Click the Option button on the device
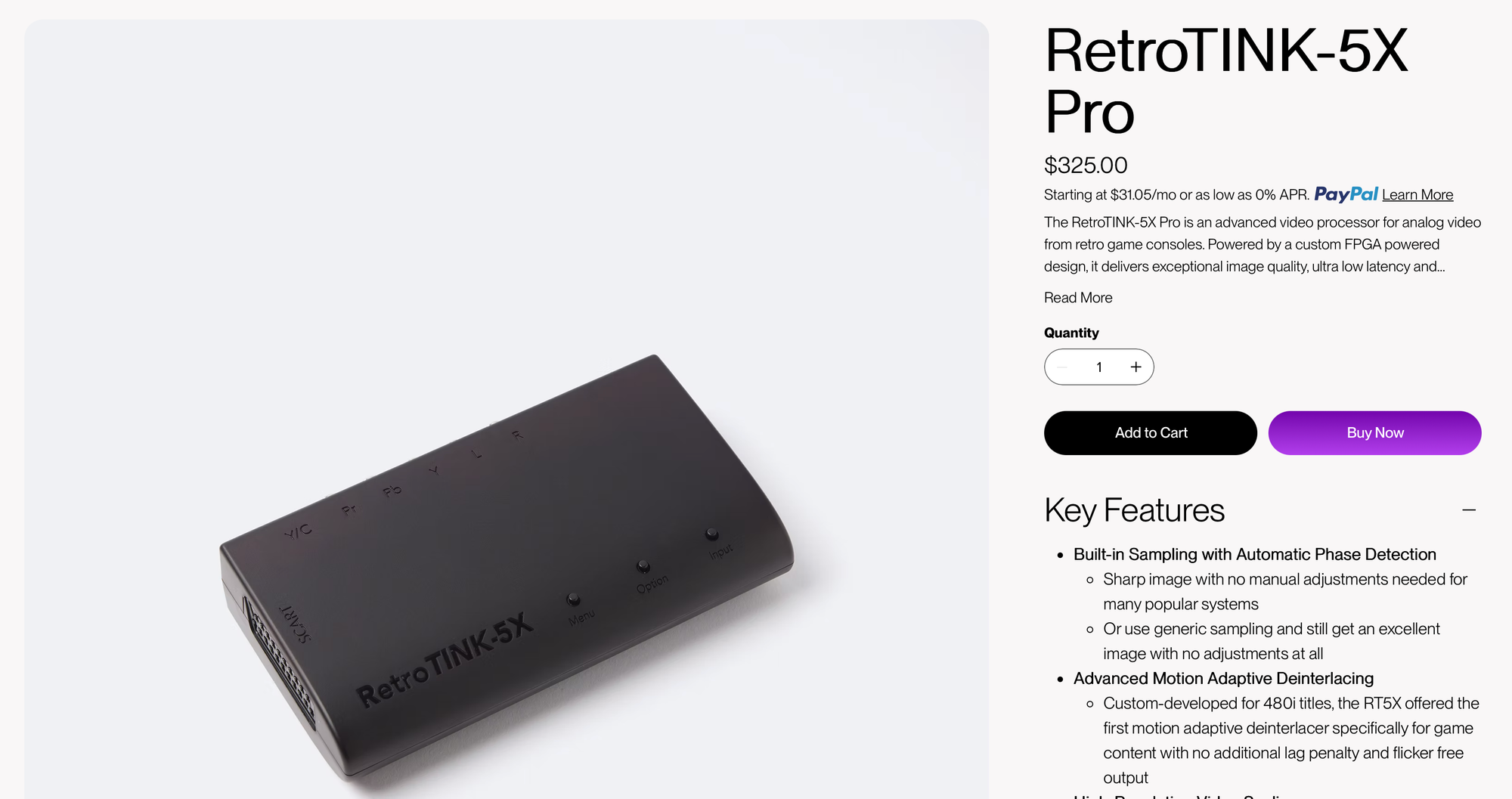Image resolution: width=1512 pixels, height=799 pixels. pyautogui.click(x=643, y=566)
